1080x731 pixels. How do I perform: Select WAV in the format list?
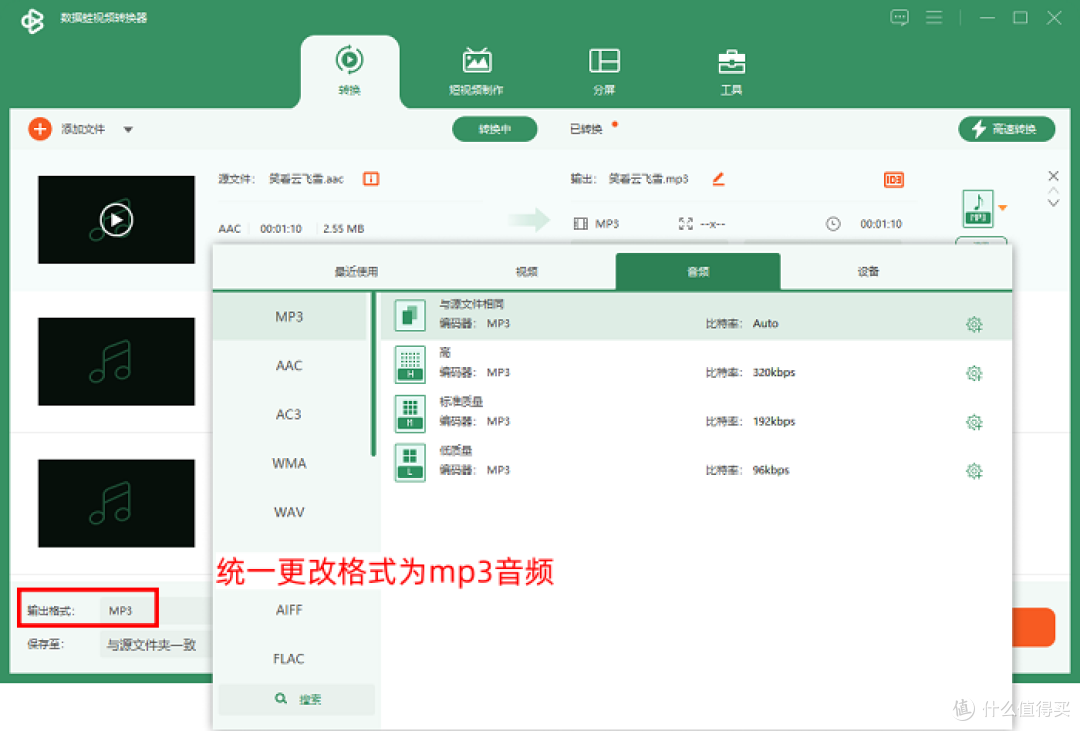(289, 512)
